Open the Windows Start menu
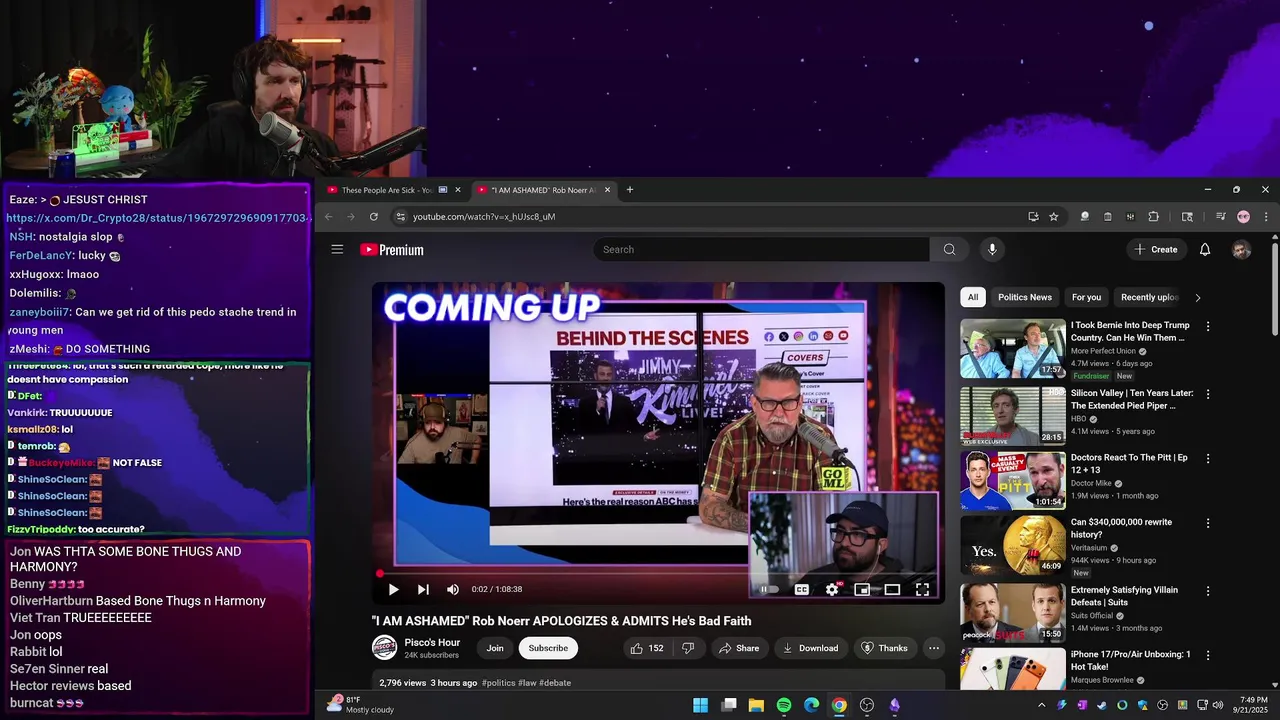 click(701, 705)
